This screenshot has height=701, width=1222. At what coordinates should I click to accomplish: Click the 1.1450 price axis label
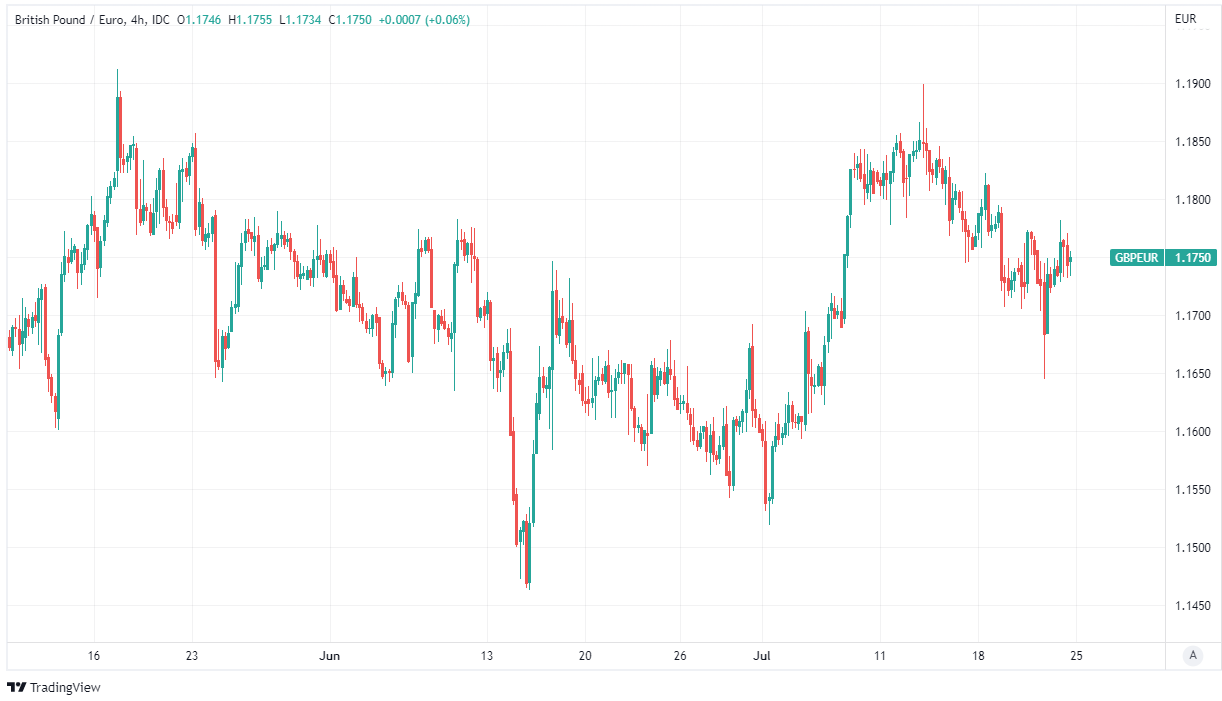click(x=1190, y=606)
